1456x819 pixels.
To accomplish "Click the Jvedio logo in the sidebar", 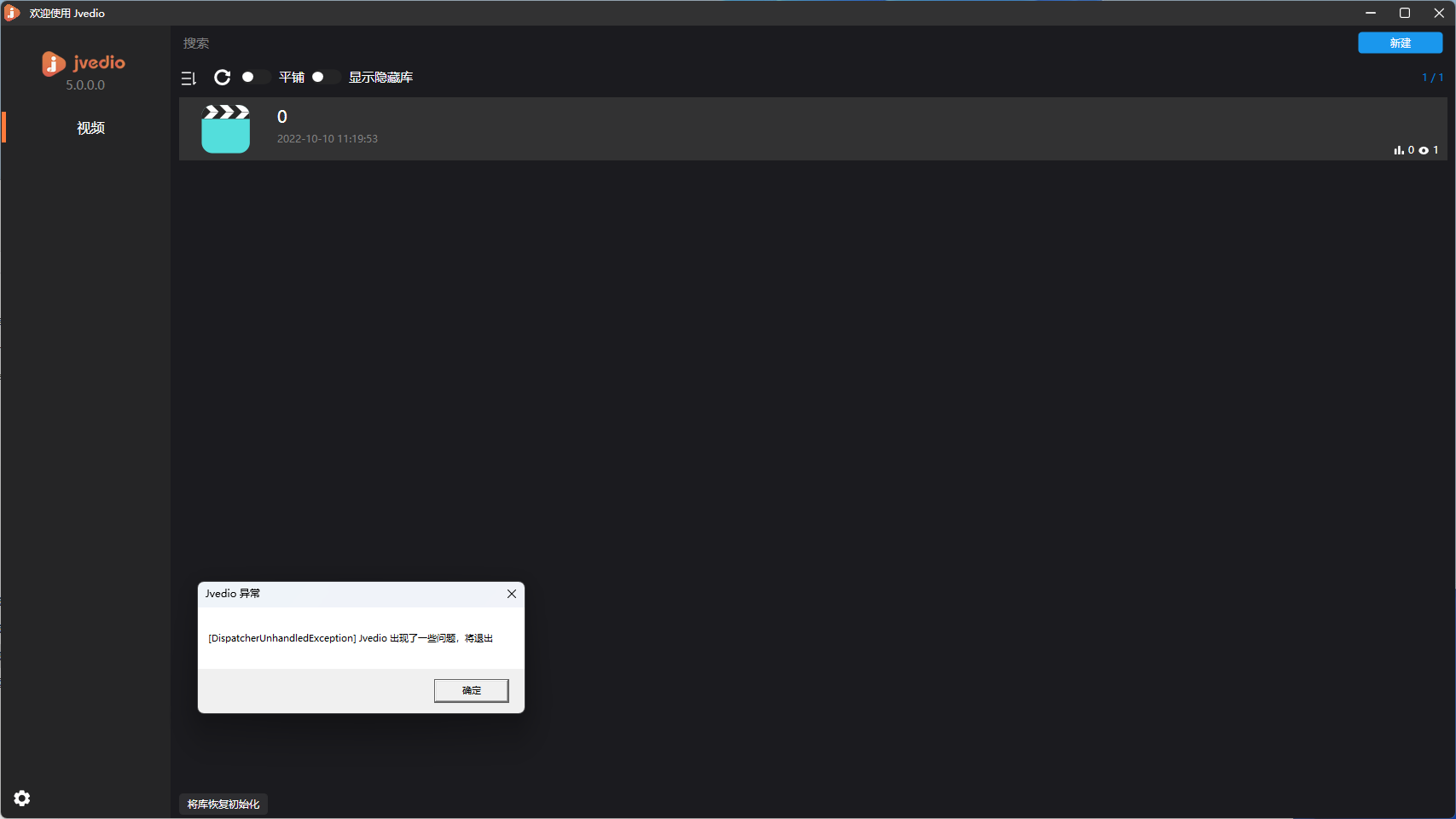I will (83, 63).
